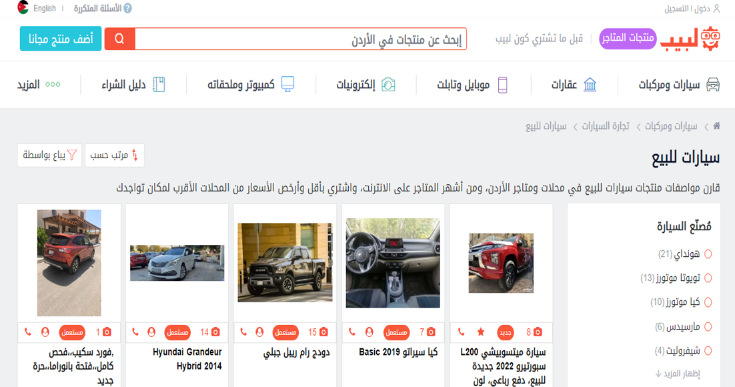The height and width of the screenshot is (387, 735).
Task: Click the home icon in breadcrumb
Action: pyautogui.click(x=716, y=126)
